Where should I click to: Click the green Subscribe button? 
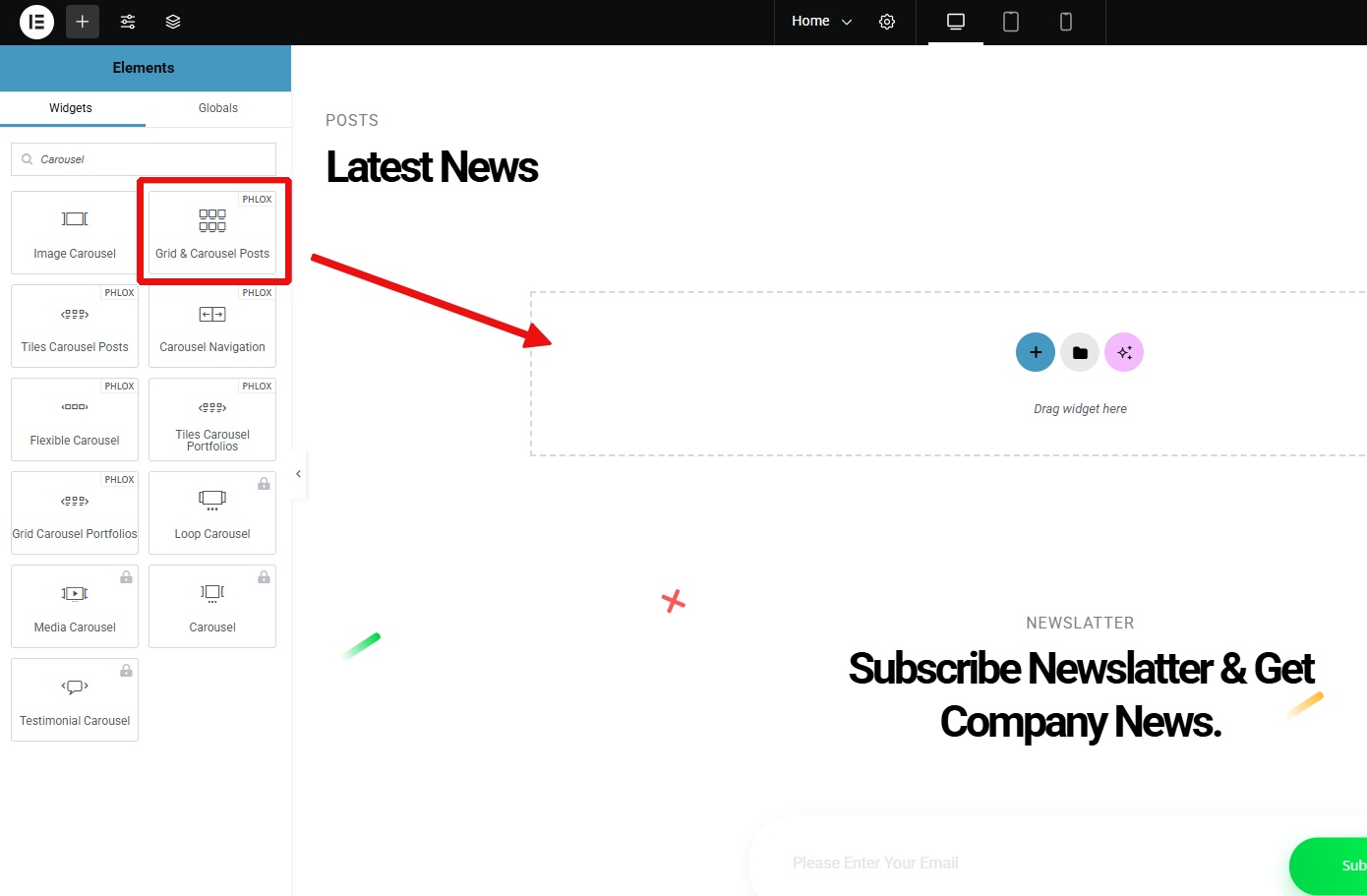(x=1329, y=866)
